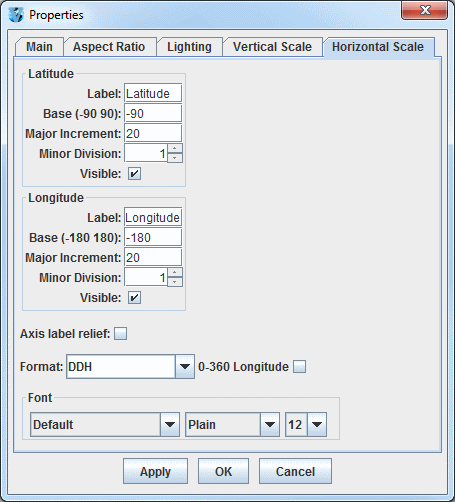Click the Latitude Label text field
The image size is (455, 502).
tap(153, 93)
